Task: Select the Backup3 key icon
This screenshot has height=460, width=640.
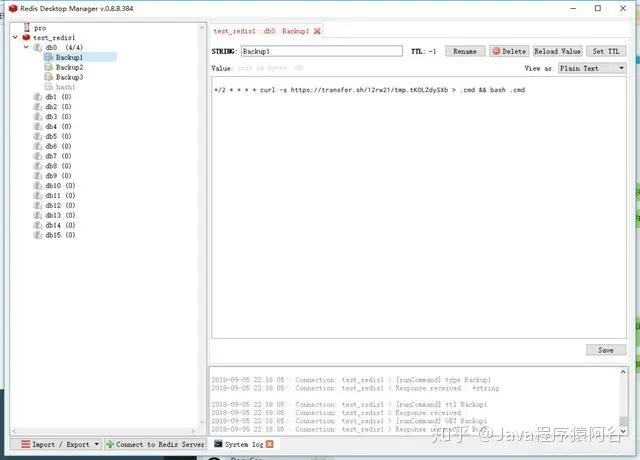Action: [49, 77]
